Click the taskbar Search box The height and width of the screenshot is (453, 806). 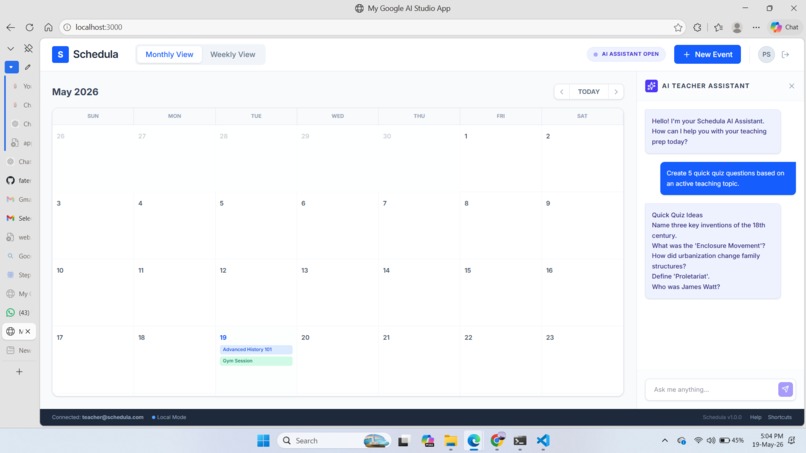334,441
